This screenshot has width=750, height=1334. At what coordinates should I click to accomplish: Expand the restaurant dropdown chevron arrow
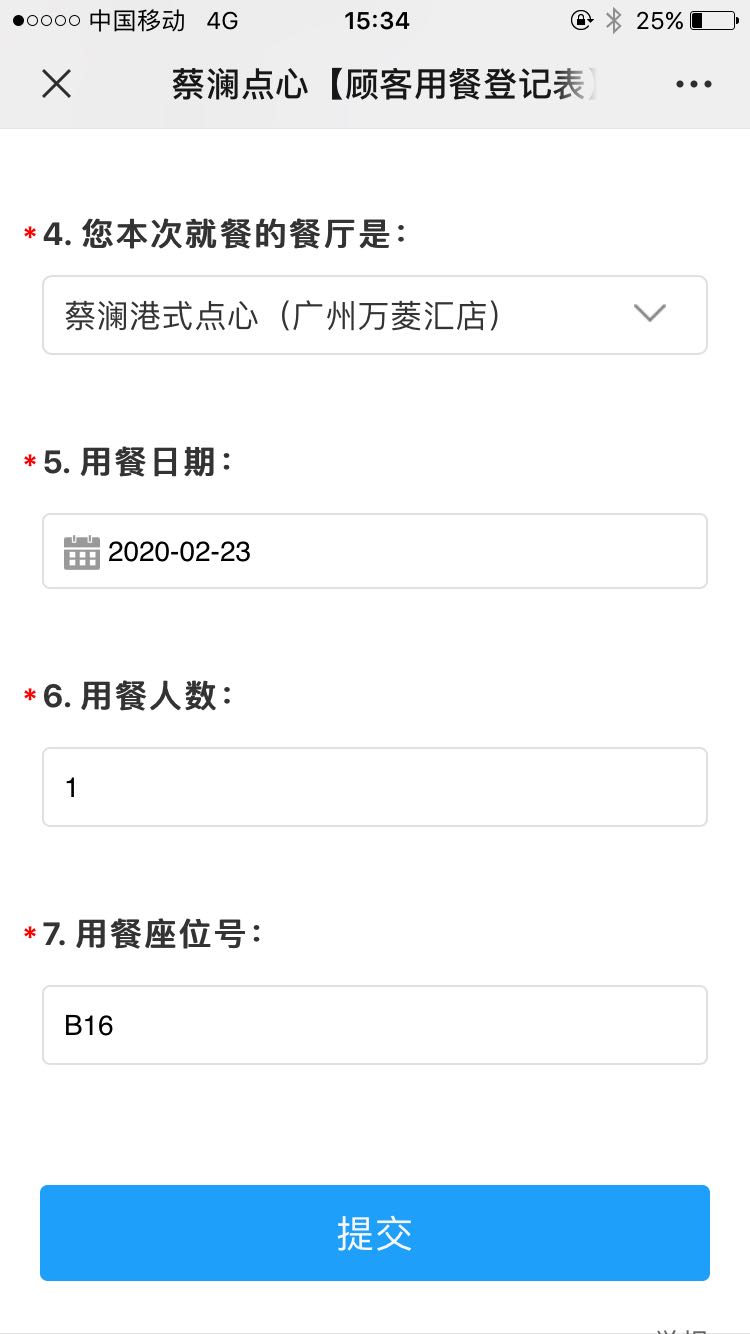(650, 314)
